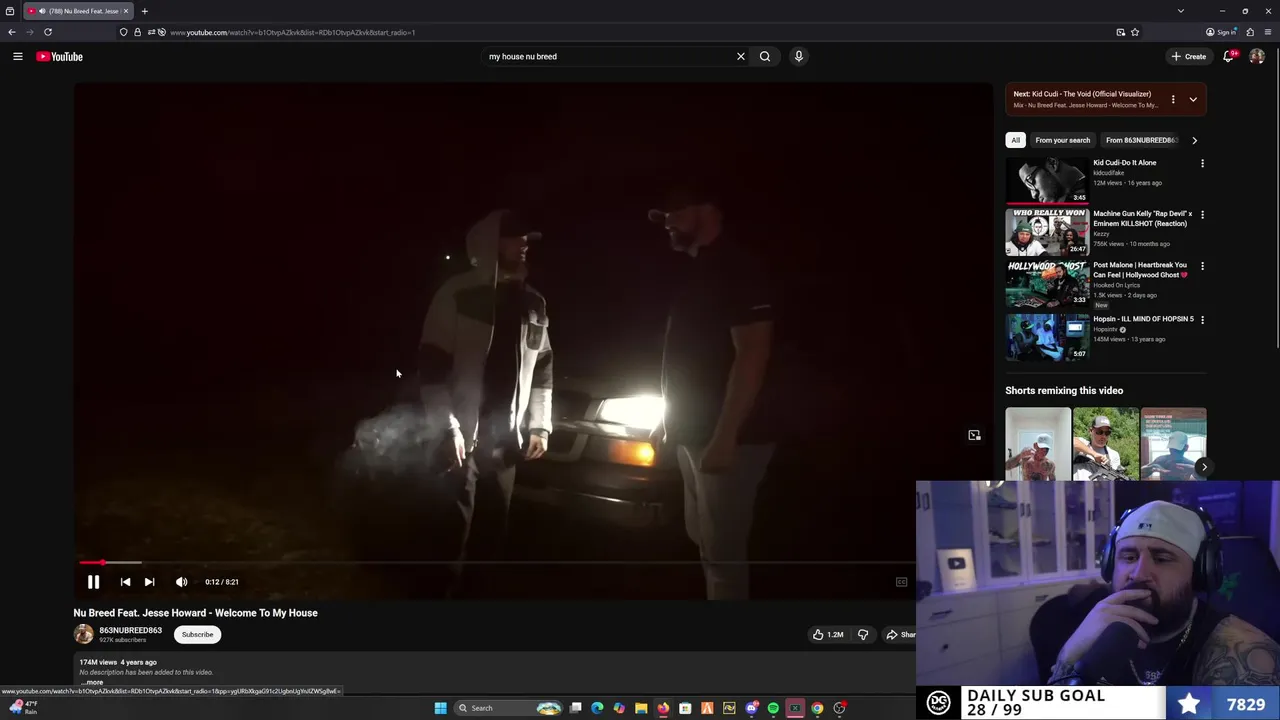Subscribe to 863NUBREED863

pos(197,634)
